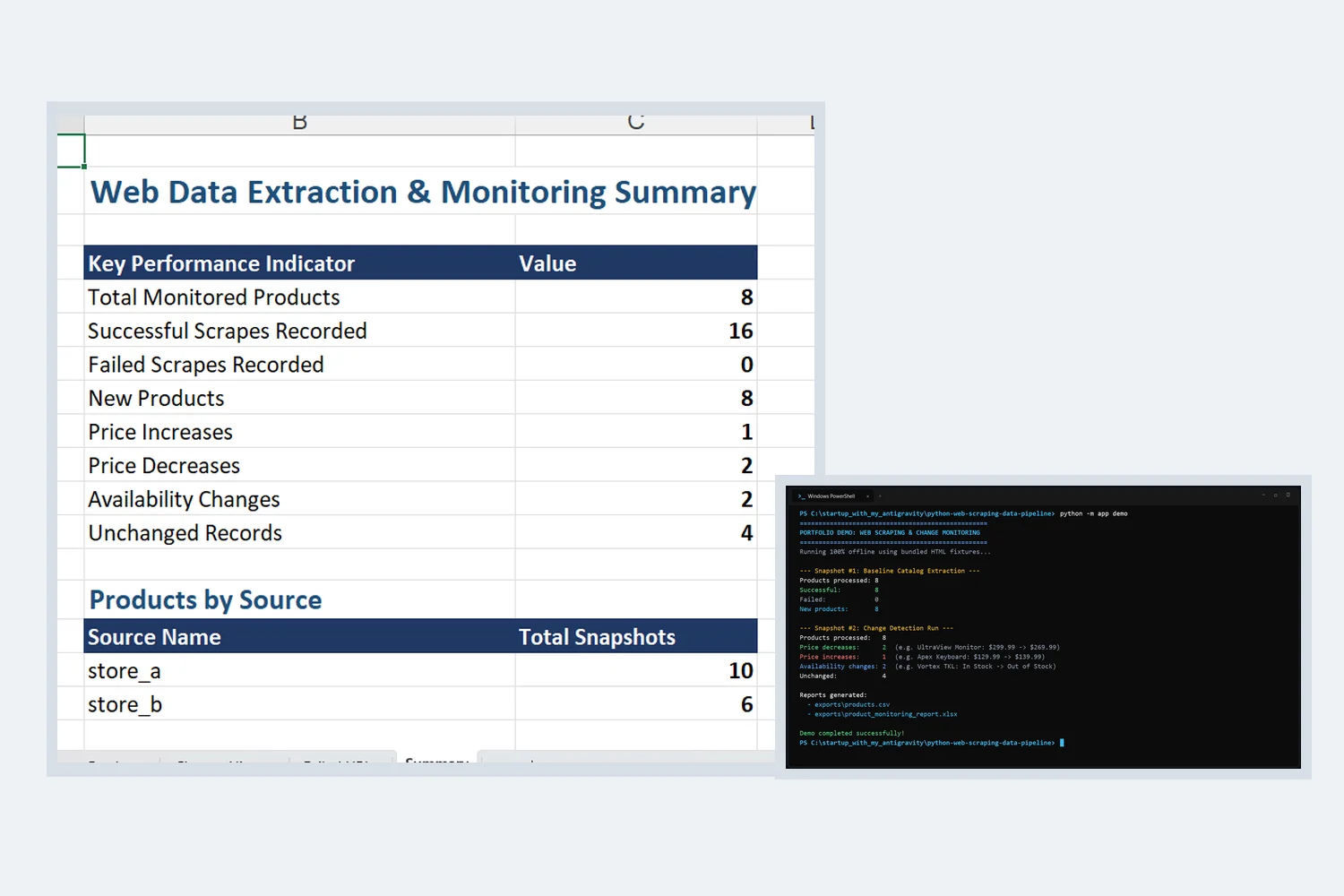Select snapshot count 6 for store_b
Screen dimensions: 1344x896
click(x=636, y=704)
